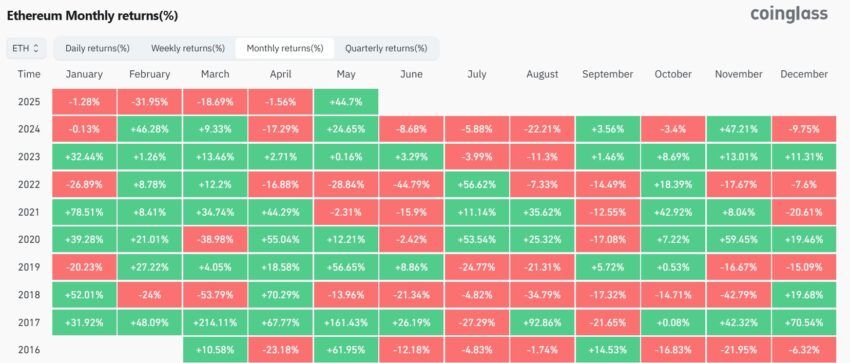Screen dimensions: 850x363
Task: Select the Monthly returns(%) tab
Action: (x=285, y=48)
